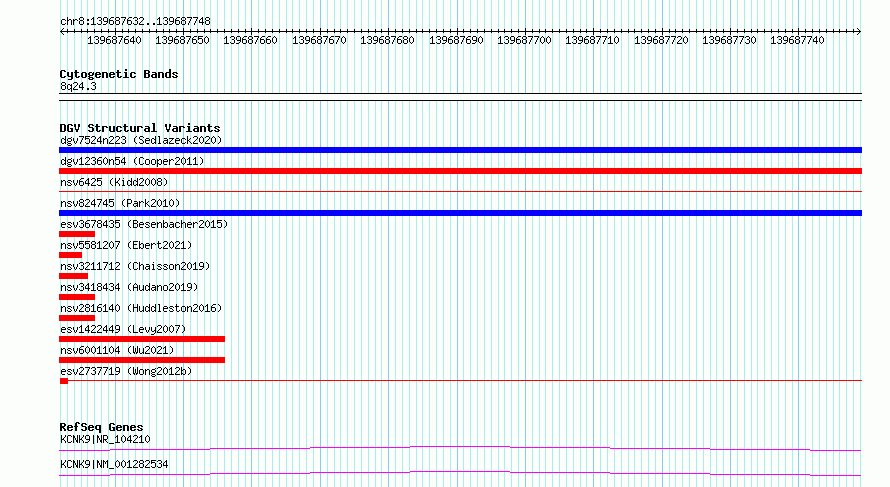This screenshot has width=890, height=487.
Task: Click the blue bar under dgv7524n223
Action: [460, 150]
